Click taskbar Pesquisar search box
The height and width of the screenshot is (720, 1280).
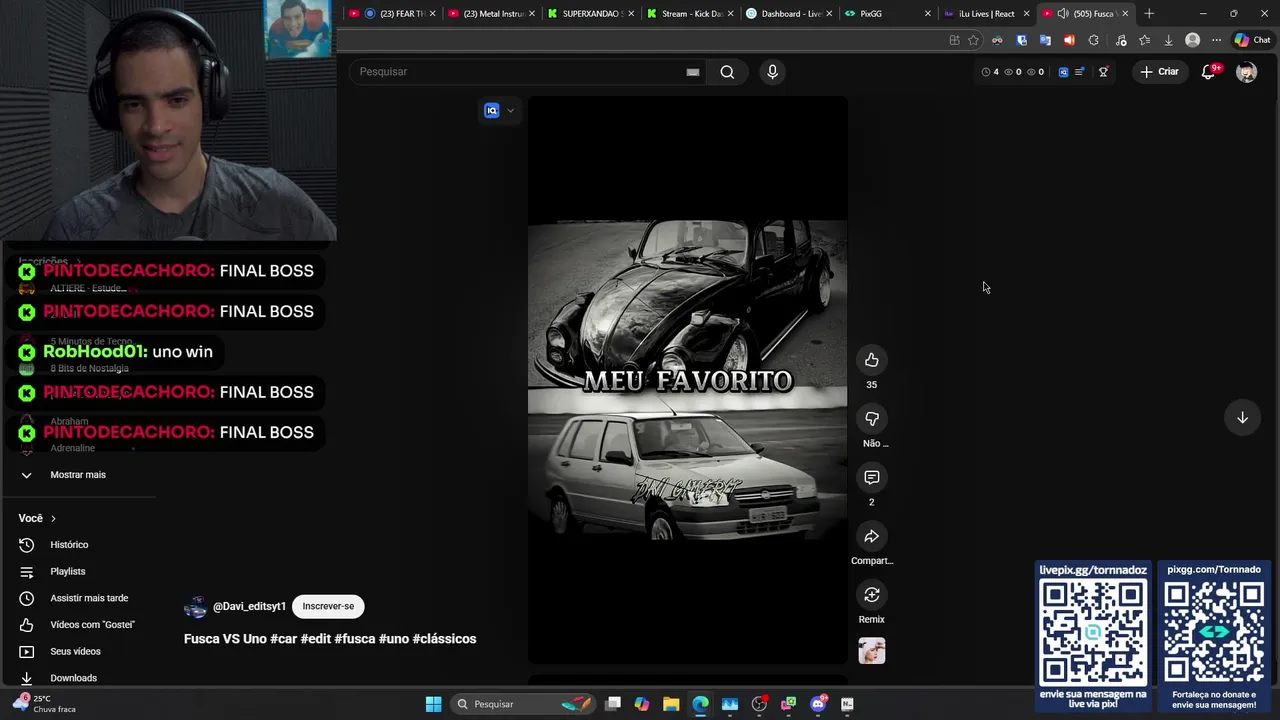coord(524,704)
